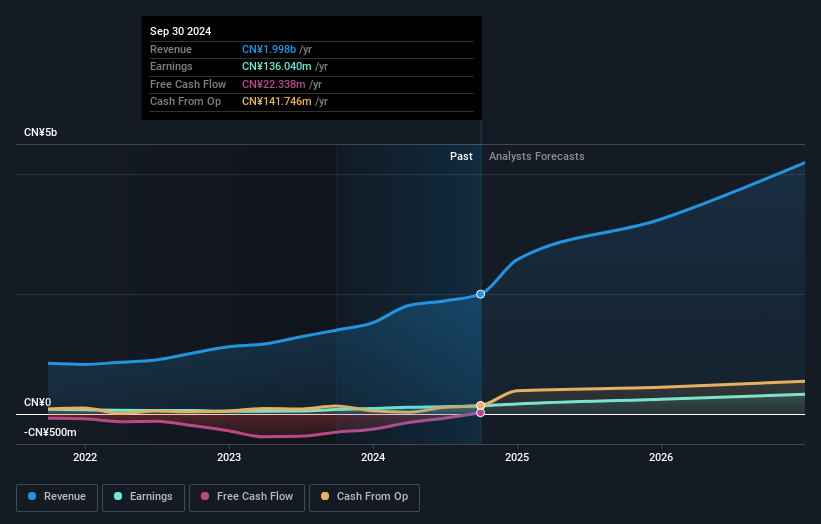
Task: Toggle the Free Cash Flow legend series
Action: [247, 497]
